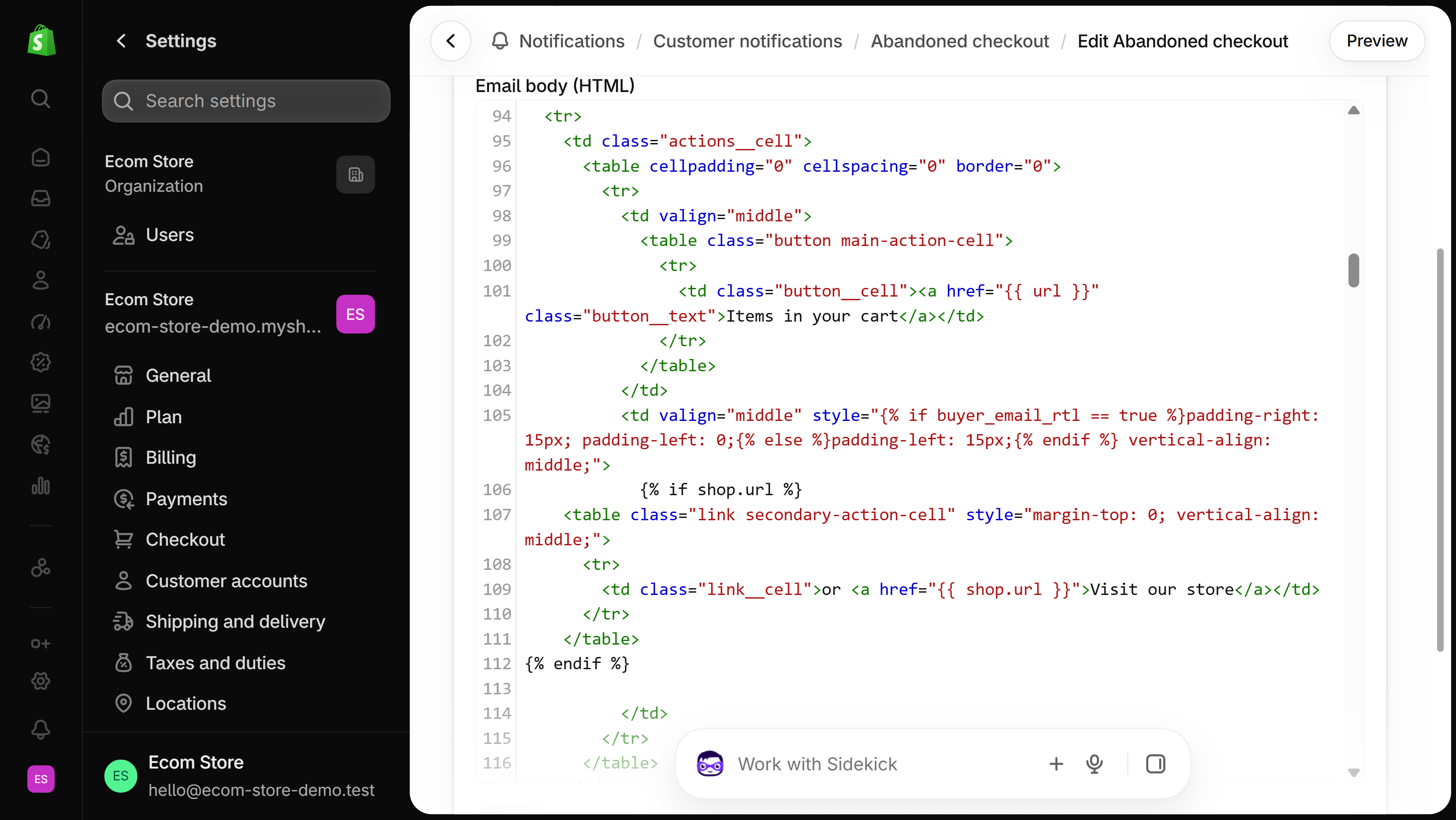Open Analytics bar chart icon
Image resolution: width=1456 pixels, height=820 pixels.
41,486
